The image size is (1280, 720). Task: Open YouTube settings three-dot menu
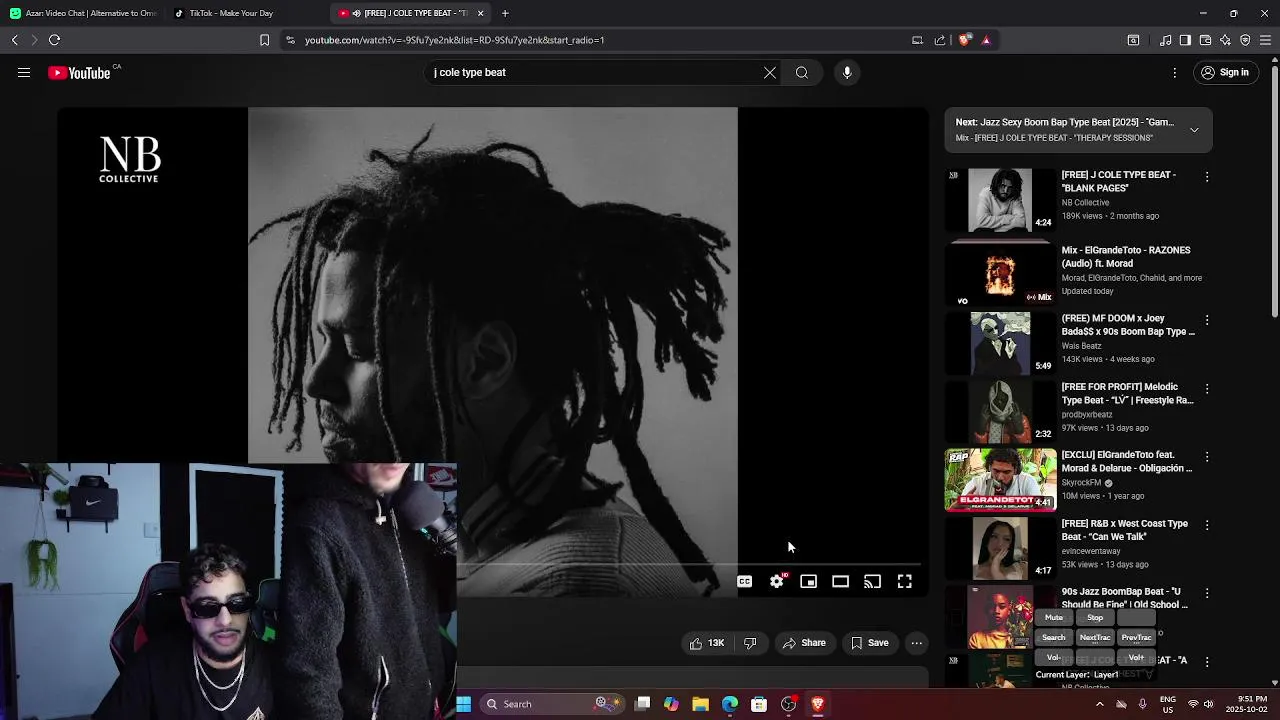coord(1175,72)
